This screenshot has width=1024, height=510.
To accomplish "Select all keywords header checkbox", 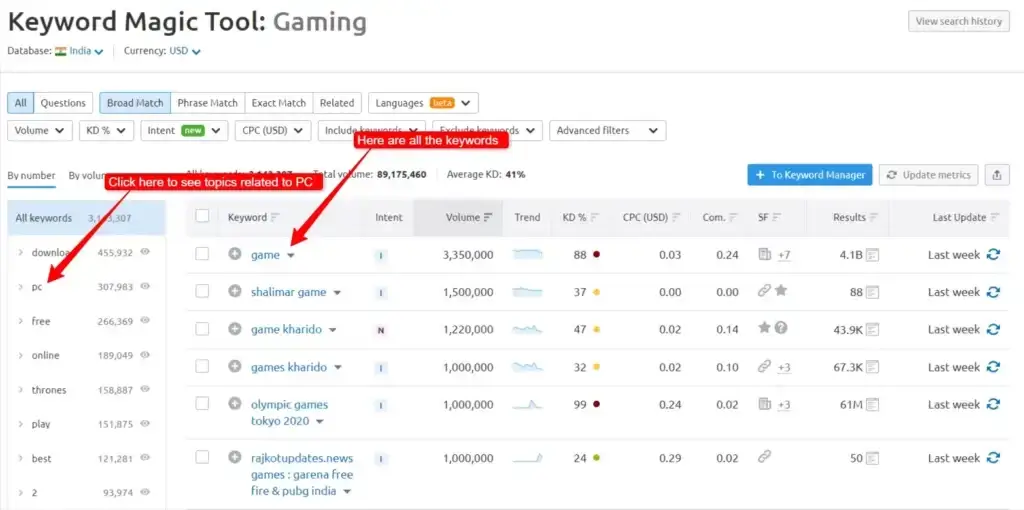I will tap(202, 216).
